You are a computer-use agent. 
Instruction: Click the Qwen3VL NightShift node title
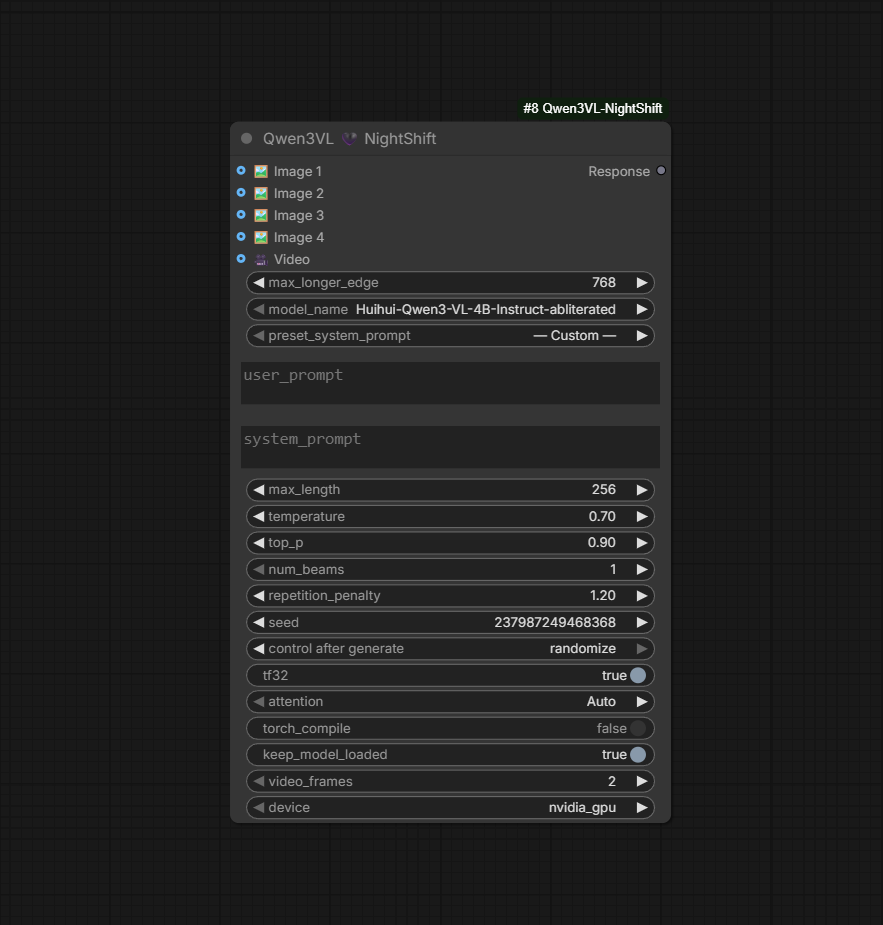tap(349, 139)
